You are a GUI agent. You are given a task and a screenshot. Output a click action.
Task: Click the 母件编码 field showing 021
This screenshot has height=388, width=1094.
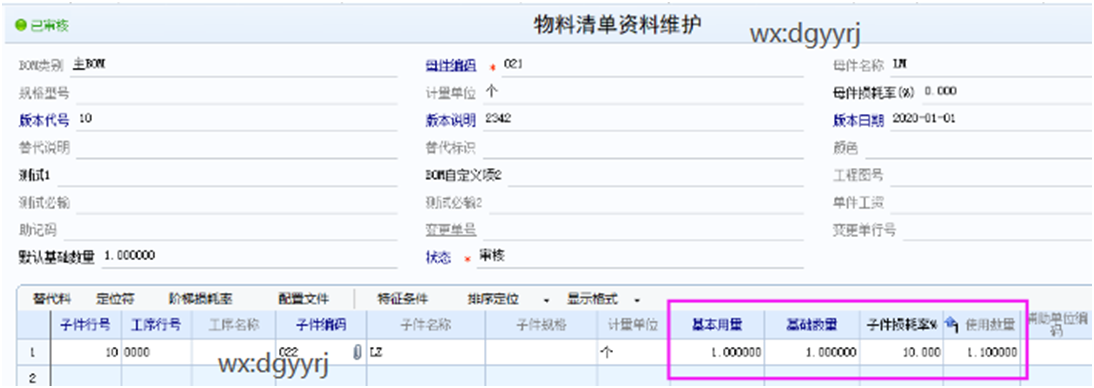pos(652,66)
